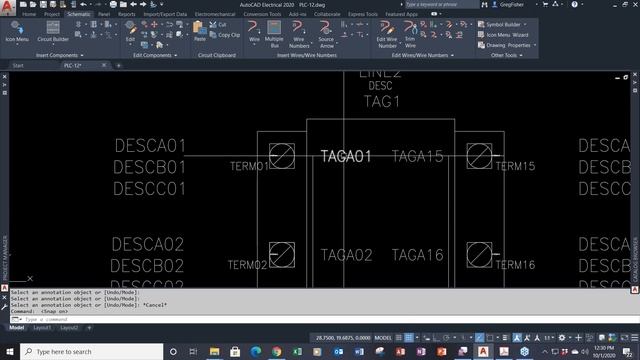The image size is (640, 360).
Task: Switch to the Home ribbon tab
Action: point(29,14)
